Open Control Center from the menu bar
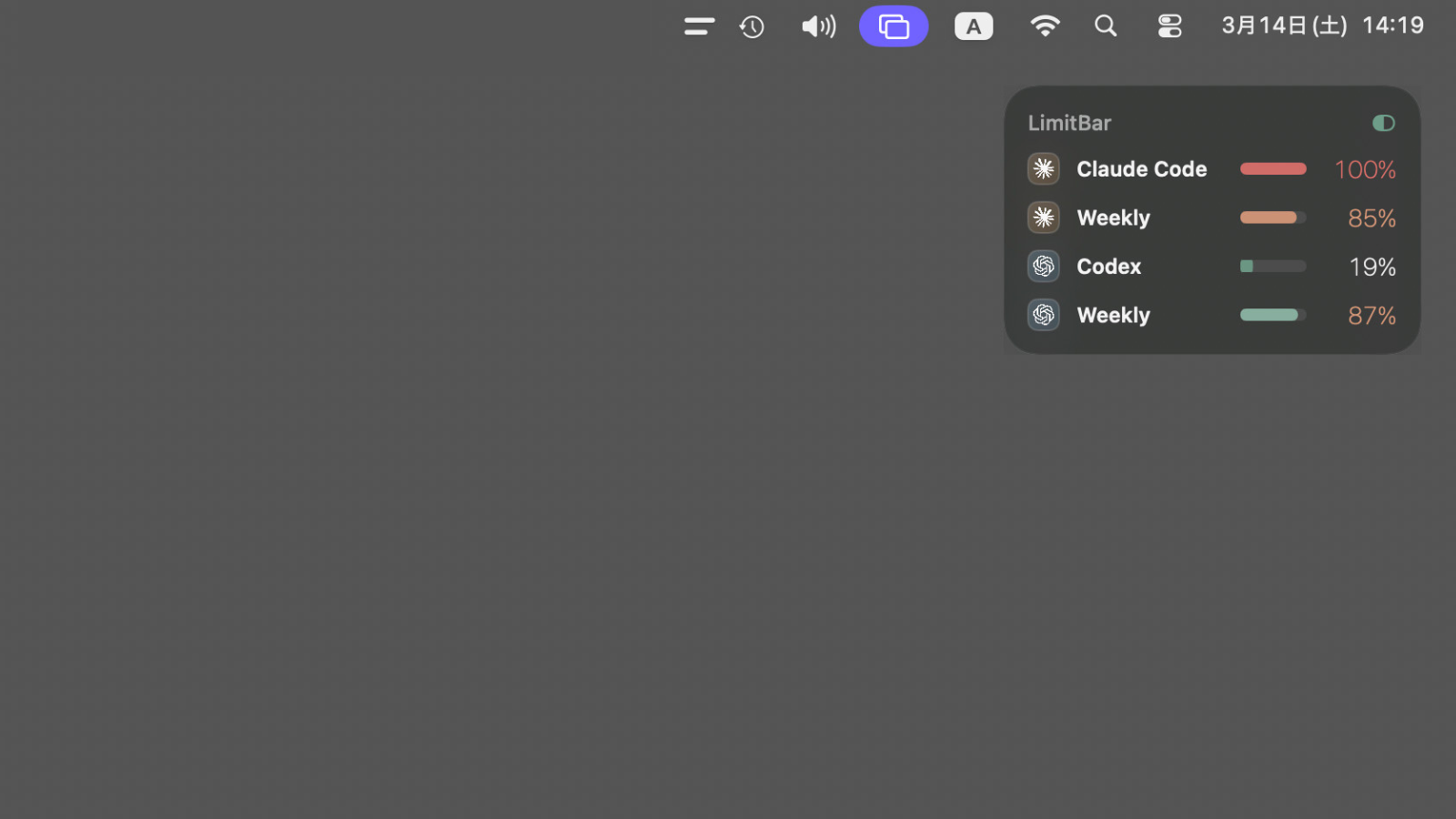 (1168, 25)
